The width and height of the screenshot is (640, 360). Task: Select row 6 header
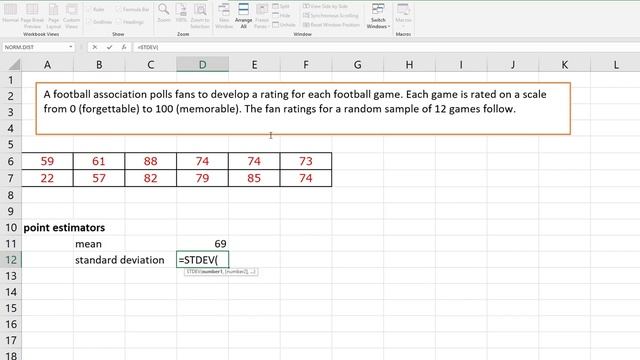coord(11,161)
